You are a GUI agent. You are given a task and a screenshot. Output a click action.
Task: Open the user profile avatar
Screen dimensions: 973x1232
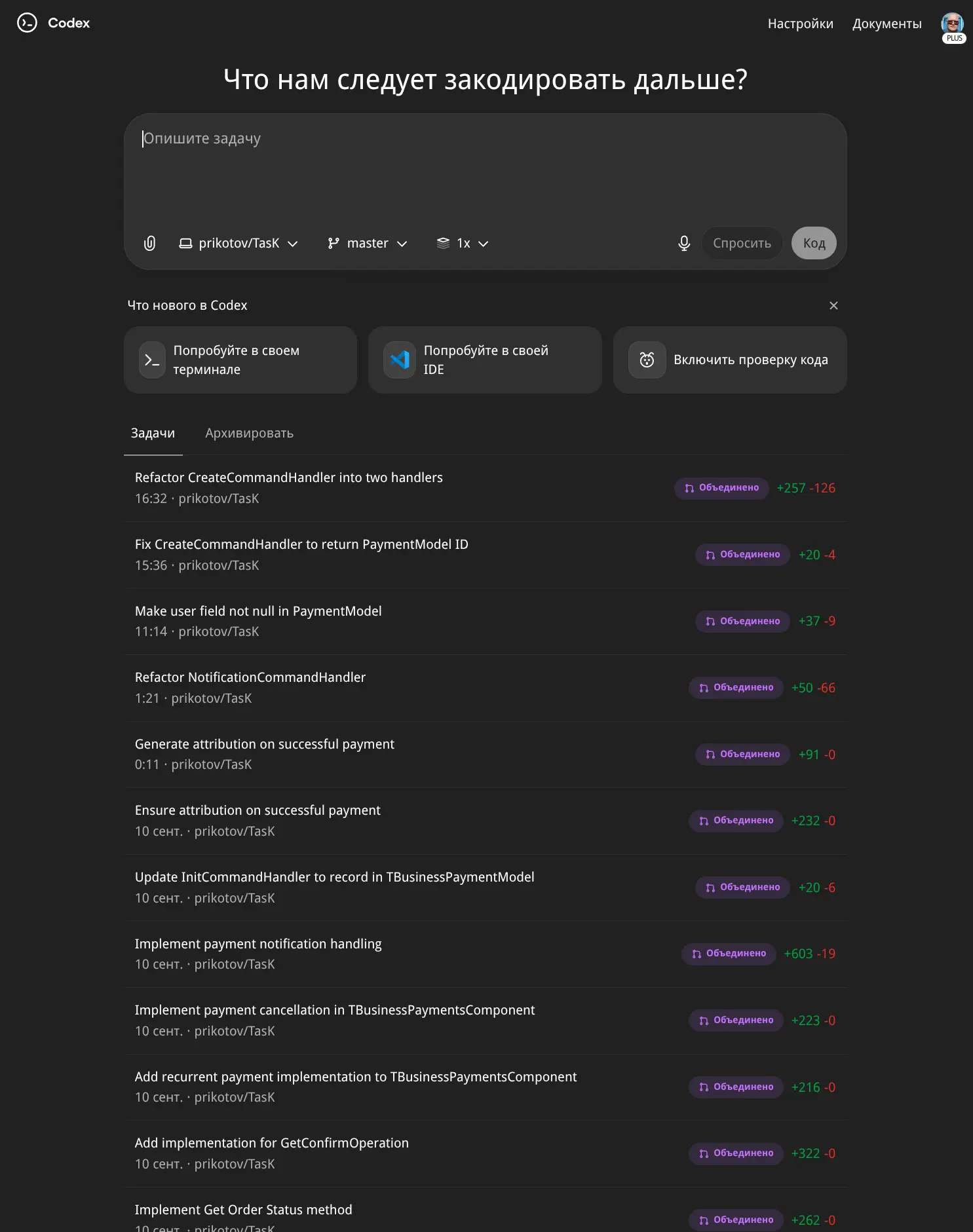pyautogui.click(x=952, y=24)
